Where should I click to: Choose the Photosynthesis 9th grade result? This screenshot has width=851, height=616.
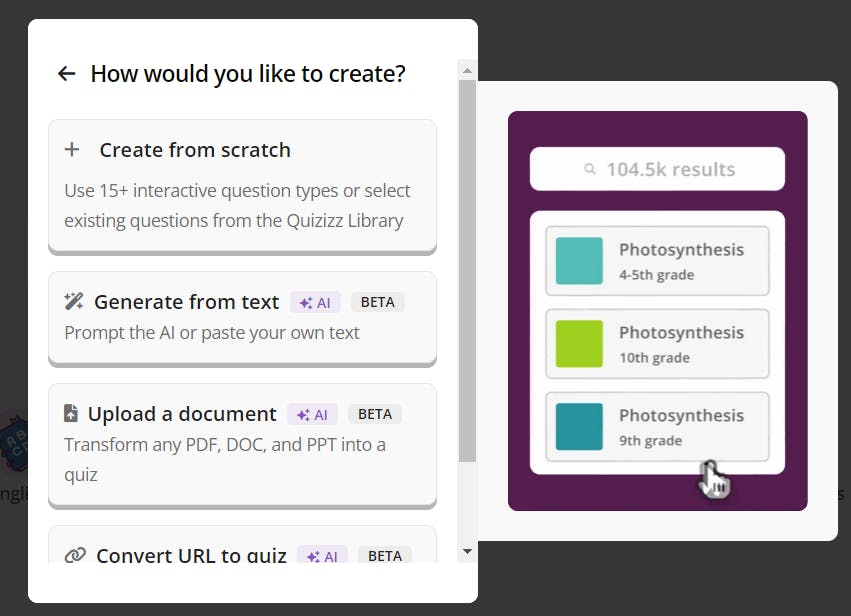[657, 427]
